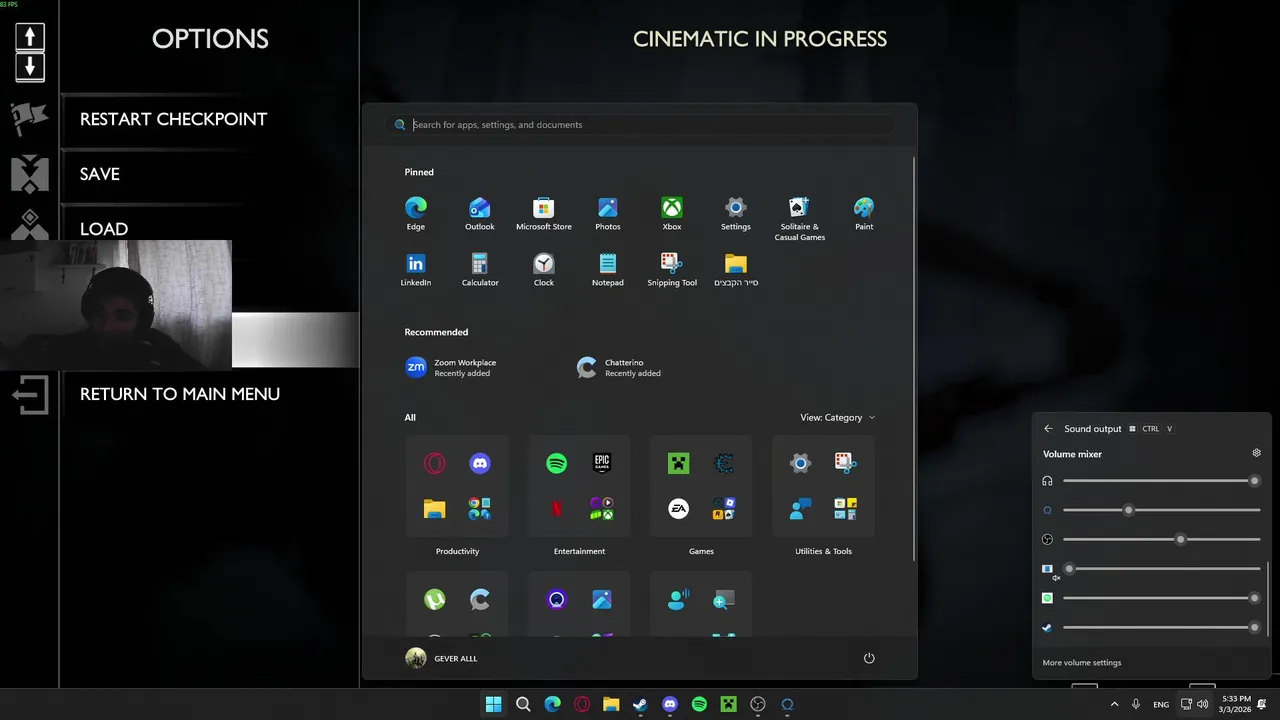Open OBS Studio from the taskbar
Viewport: 1280px width, 720px height.
(758, 704)
